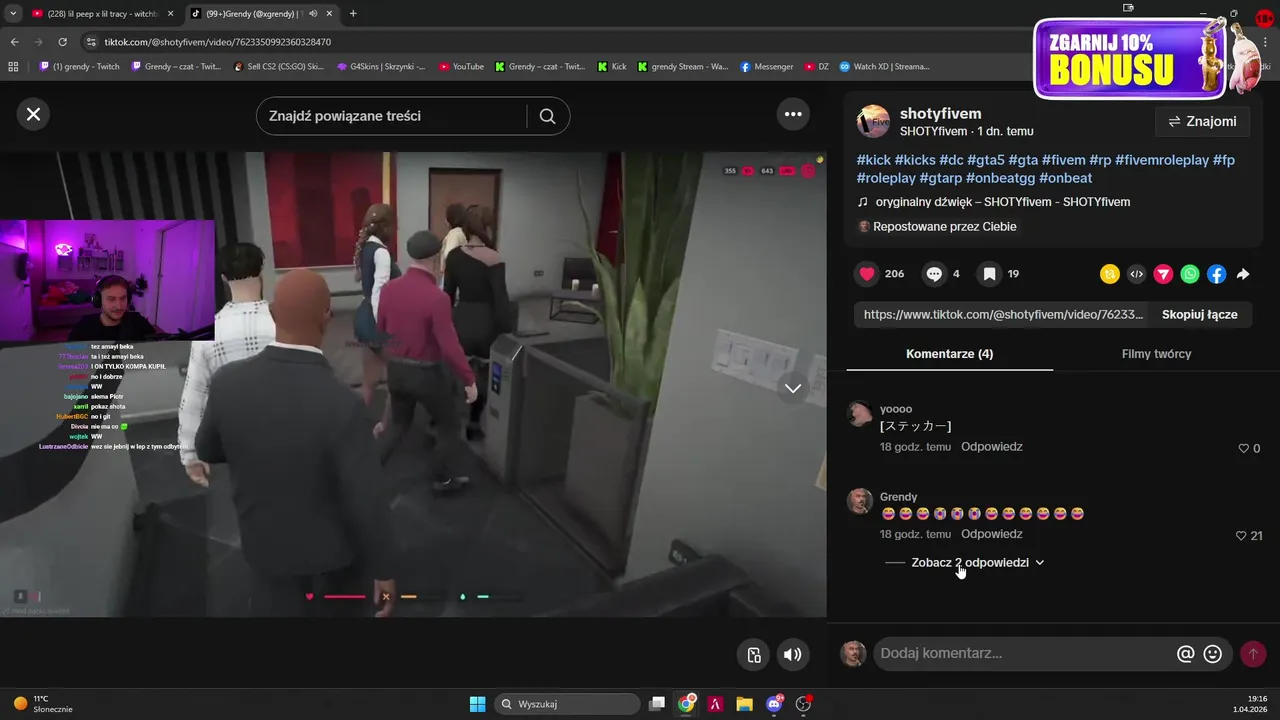Click the auto-scroll icon beside speaker

coord(754,655)
